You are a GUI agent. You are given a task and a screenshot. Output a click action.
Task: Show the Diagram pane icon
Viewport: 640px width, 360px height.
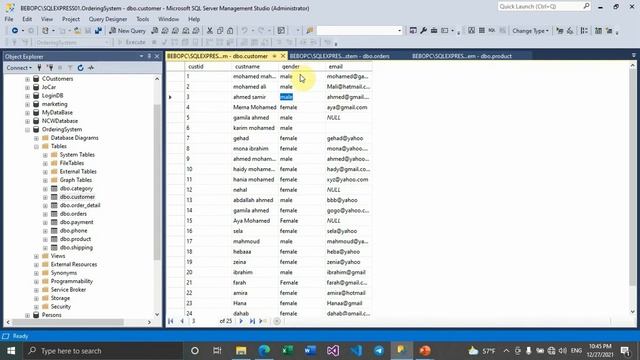coord(471,31)
